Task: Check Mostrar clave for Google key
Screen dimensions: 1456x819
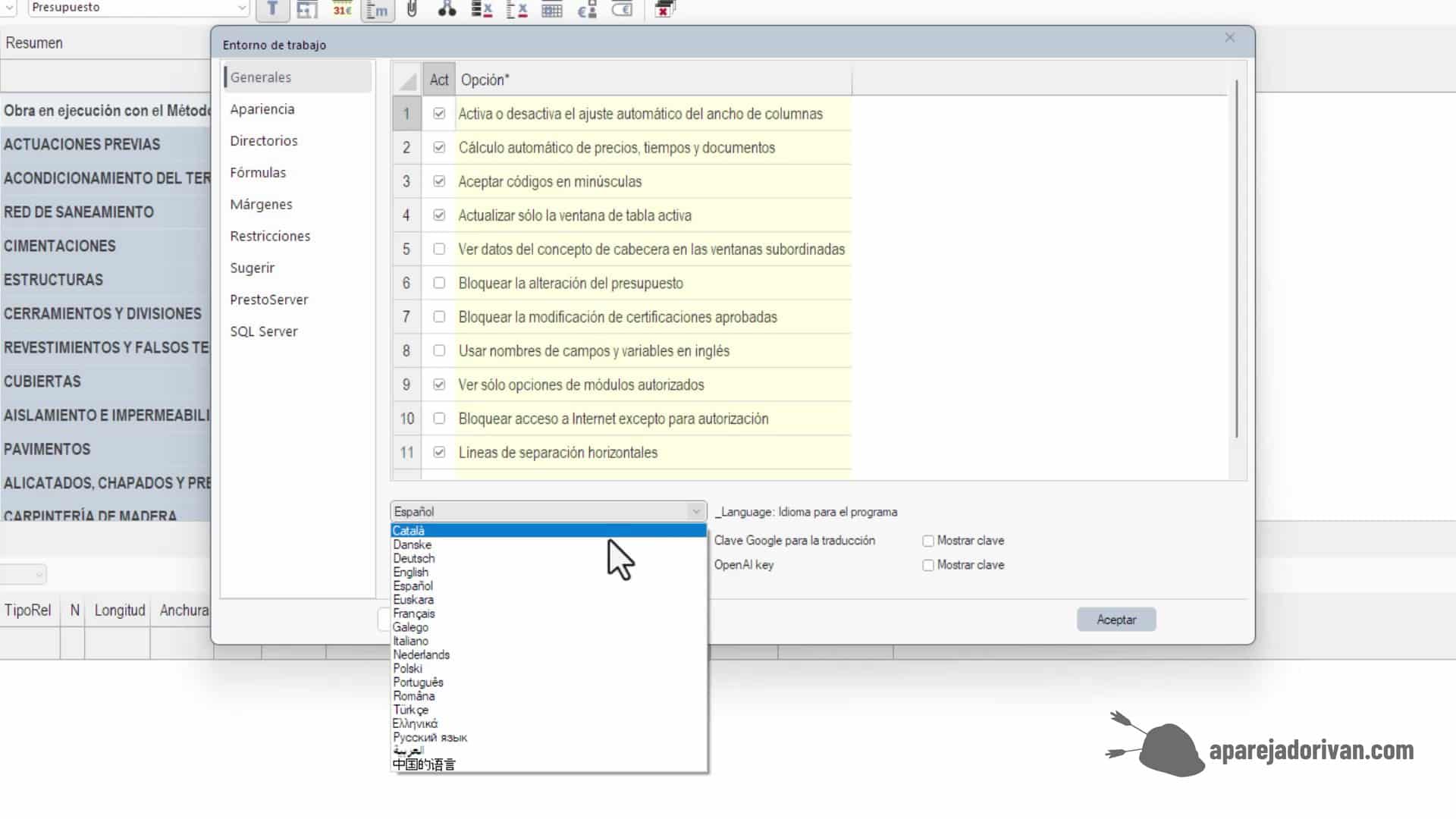Action: pos(927,541)
